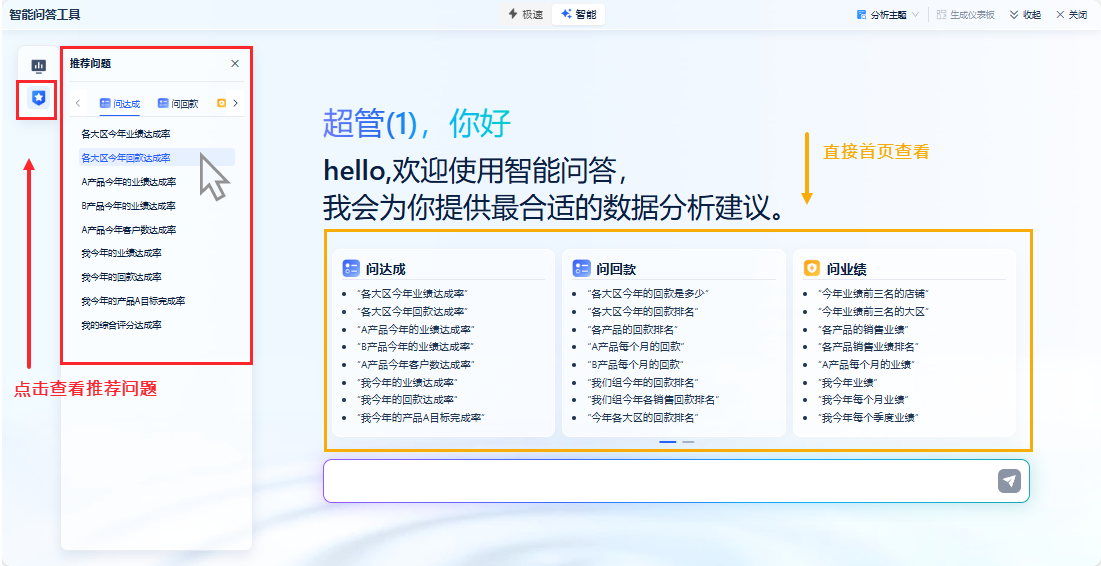The image size is (1101, 566).
Task: Click the 问业绩 card icon
Action: 812,268
